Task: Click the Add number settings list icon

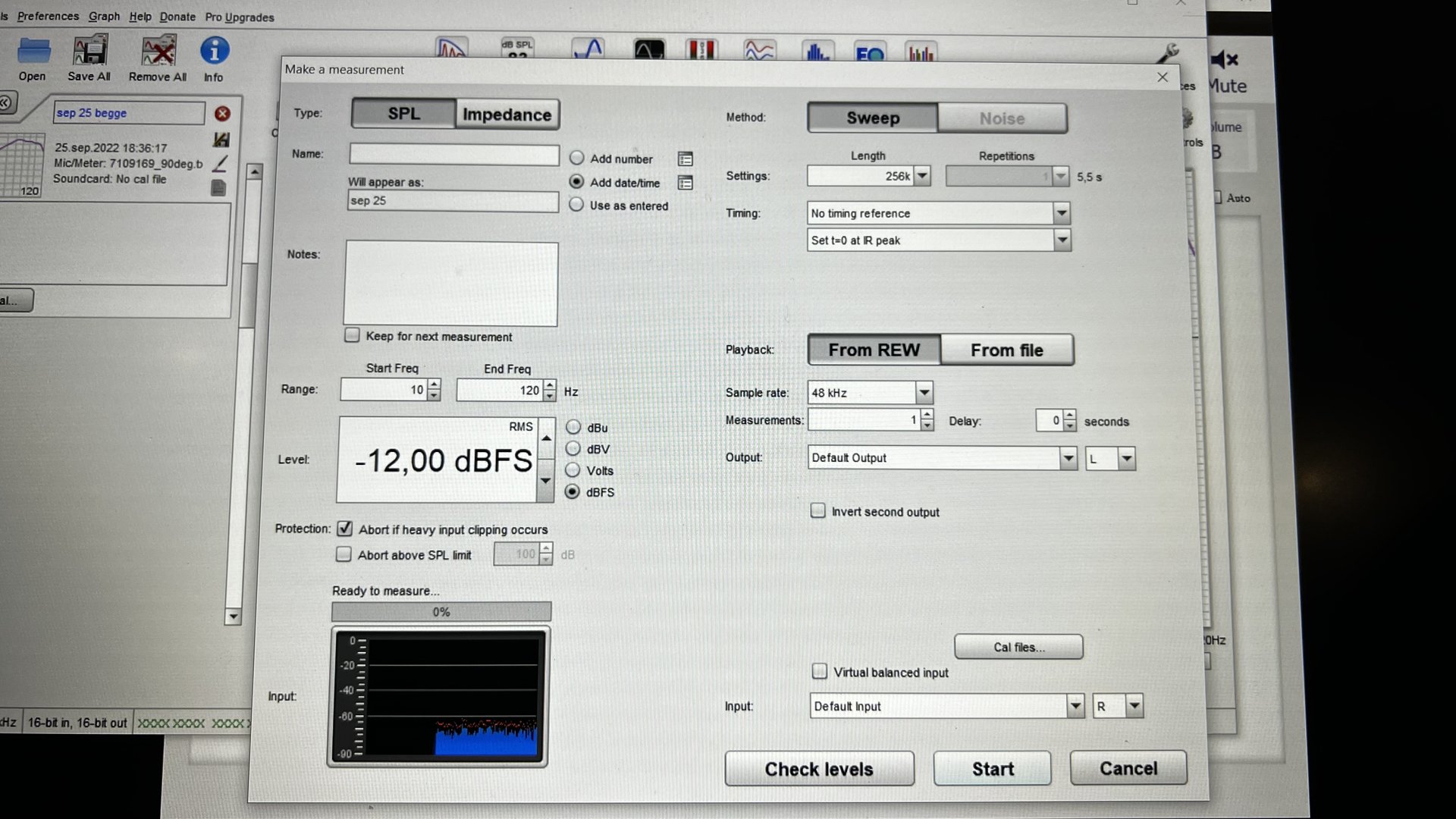Action: 686,159
